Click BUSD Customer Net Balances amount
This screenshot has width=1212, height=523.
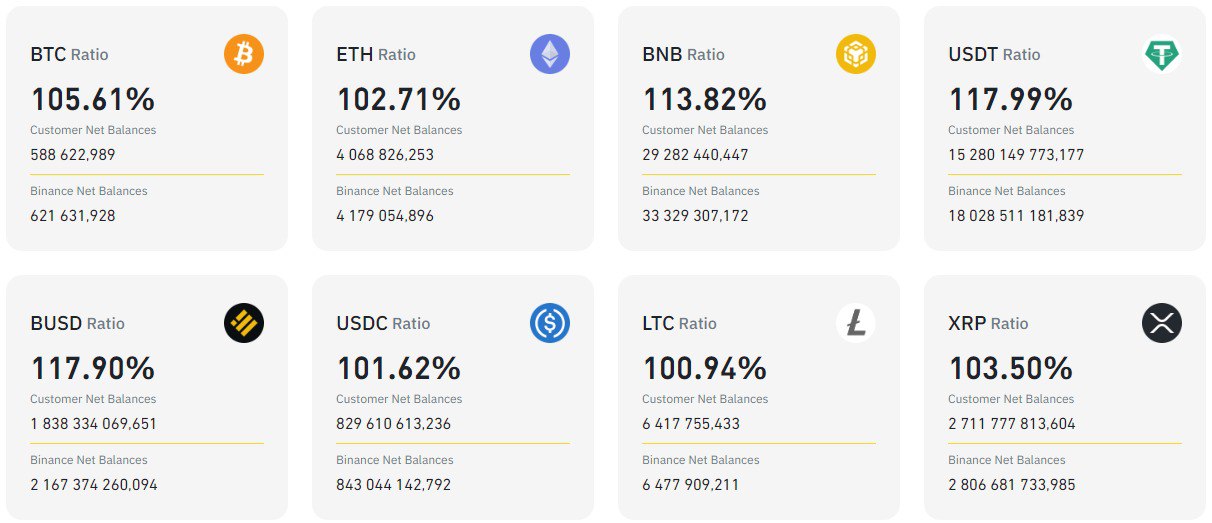94,424
